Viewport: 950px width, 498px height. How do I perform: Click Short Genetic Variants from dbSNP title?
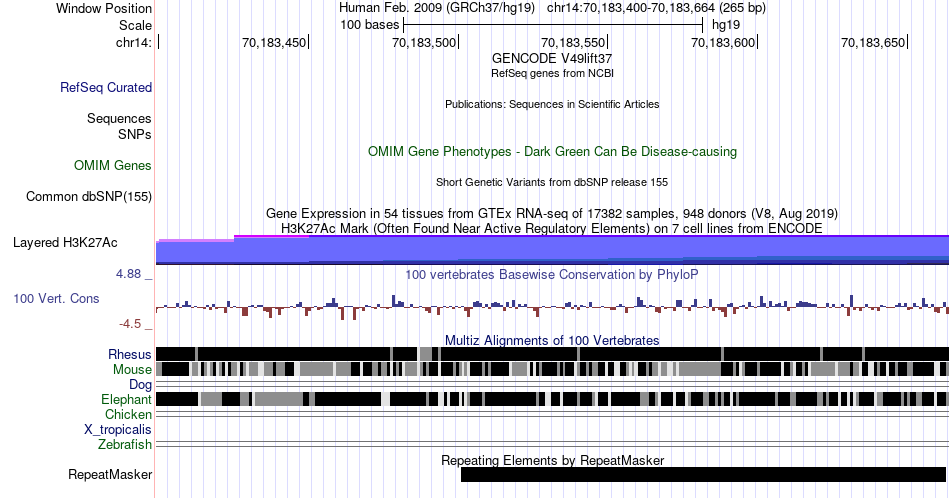[x=552, y=182]
